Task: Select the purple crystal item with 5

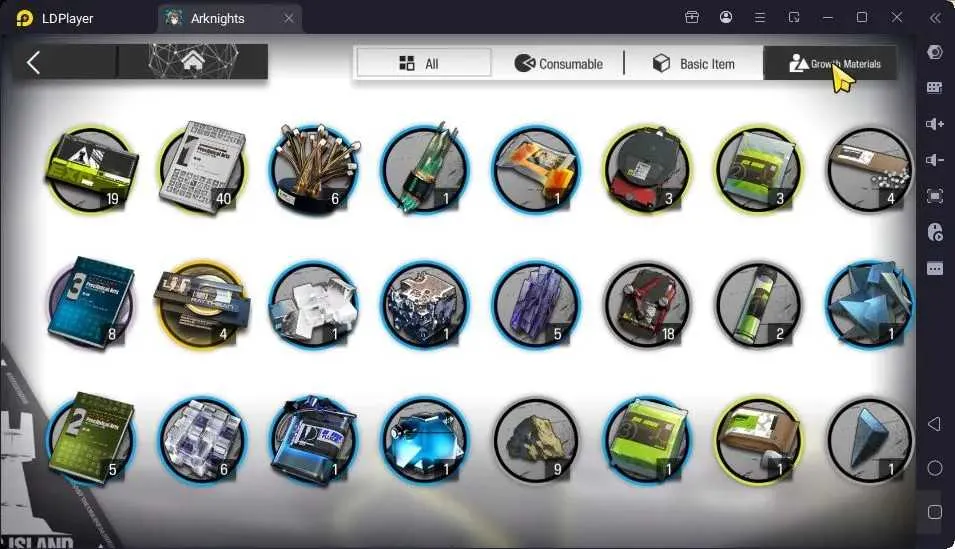Action: pos(536,304)
